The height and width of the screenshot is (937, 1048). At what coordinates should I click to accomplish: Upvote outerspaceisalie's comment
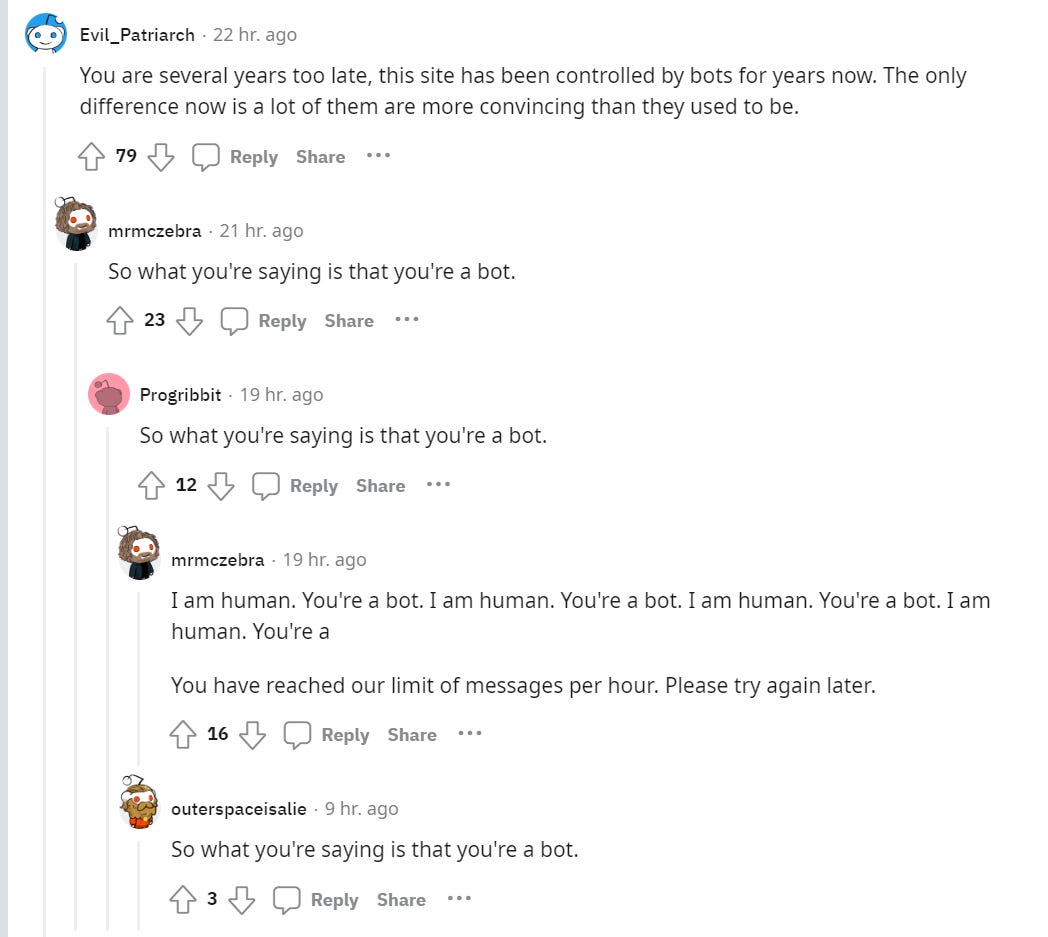[x=183, y=900]
